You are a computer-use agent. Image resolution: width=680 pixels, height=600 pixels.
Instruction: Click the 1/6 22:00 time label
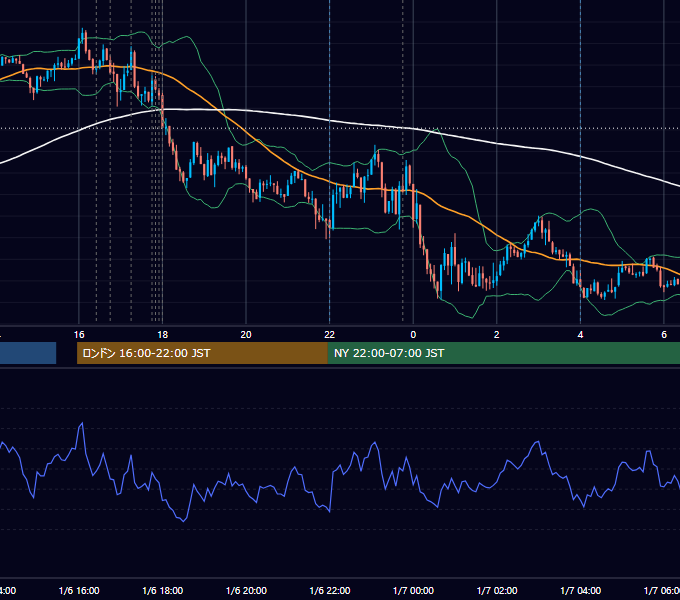click(x=330, y=590)
